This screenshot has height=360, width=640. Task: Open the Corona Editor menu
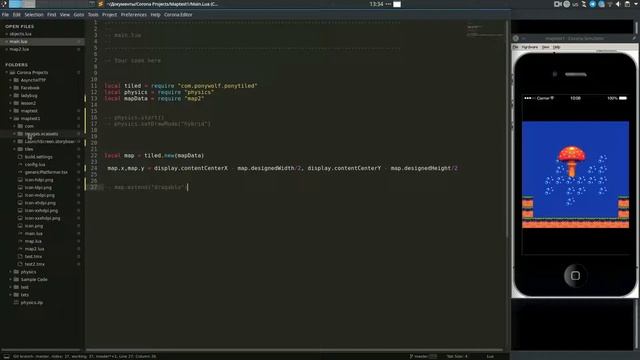point(178,15)
